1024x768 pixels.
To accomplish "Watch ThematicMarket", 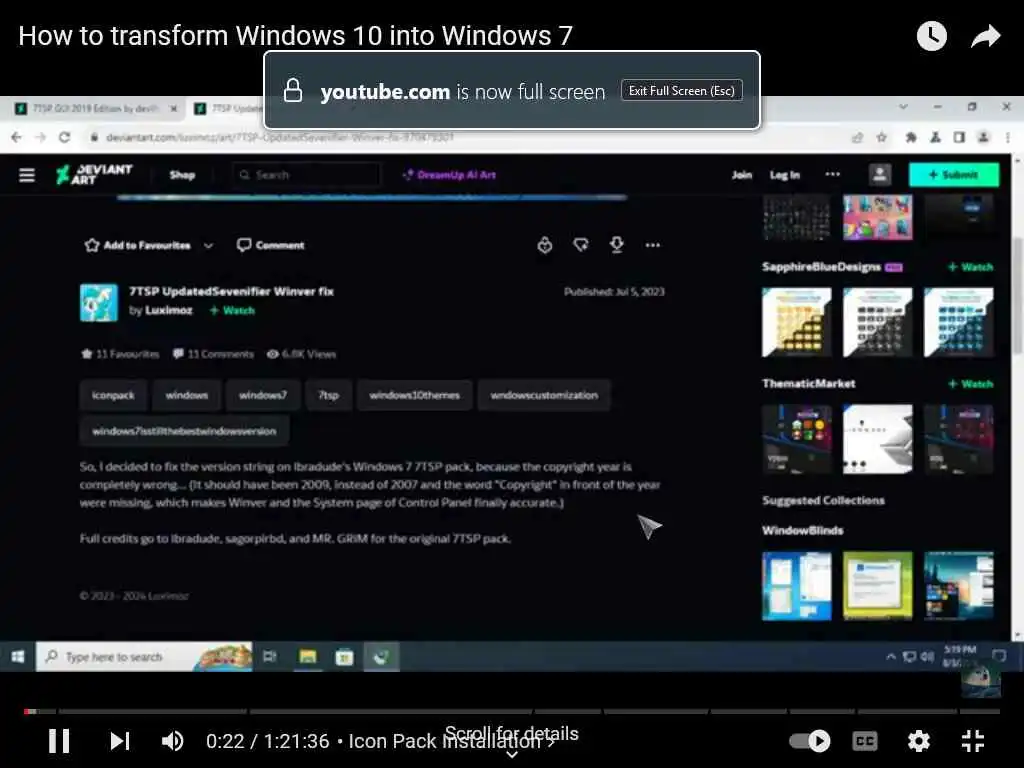I will 970,384.
